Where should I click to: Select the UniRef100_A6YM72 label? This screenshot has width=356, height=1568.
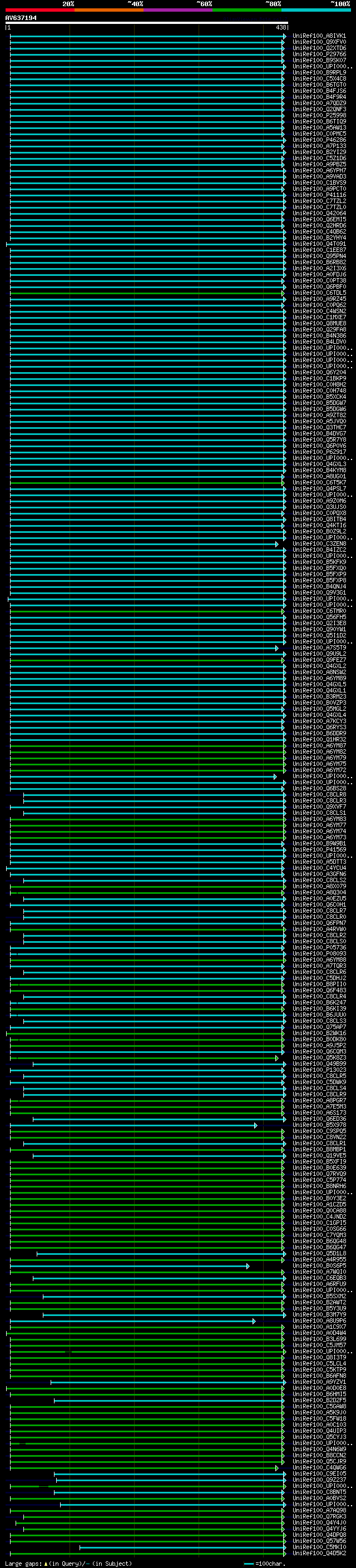click(x=319, y=770)
